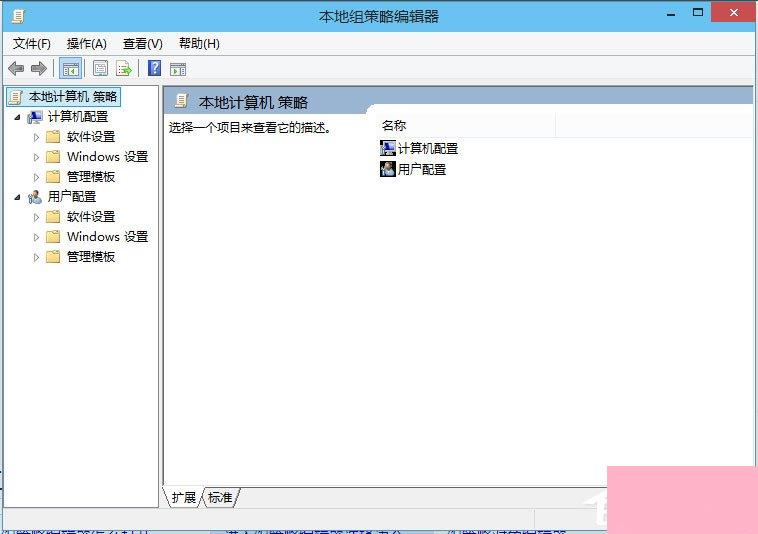Viewport: 758px width, 534px height.
Task: Expand 软件设置 under 用户配置
Action: [x=36, y=217]
